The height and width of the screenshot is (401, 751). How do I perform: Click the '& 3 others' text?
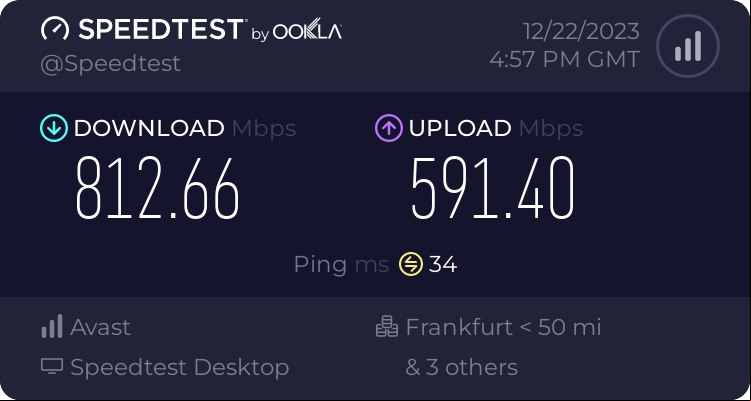pos(462,367)
